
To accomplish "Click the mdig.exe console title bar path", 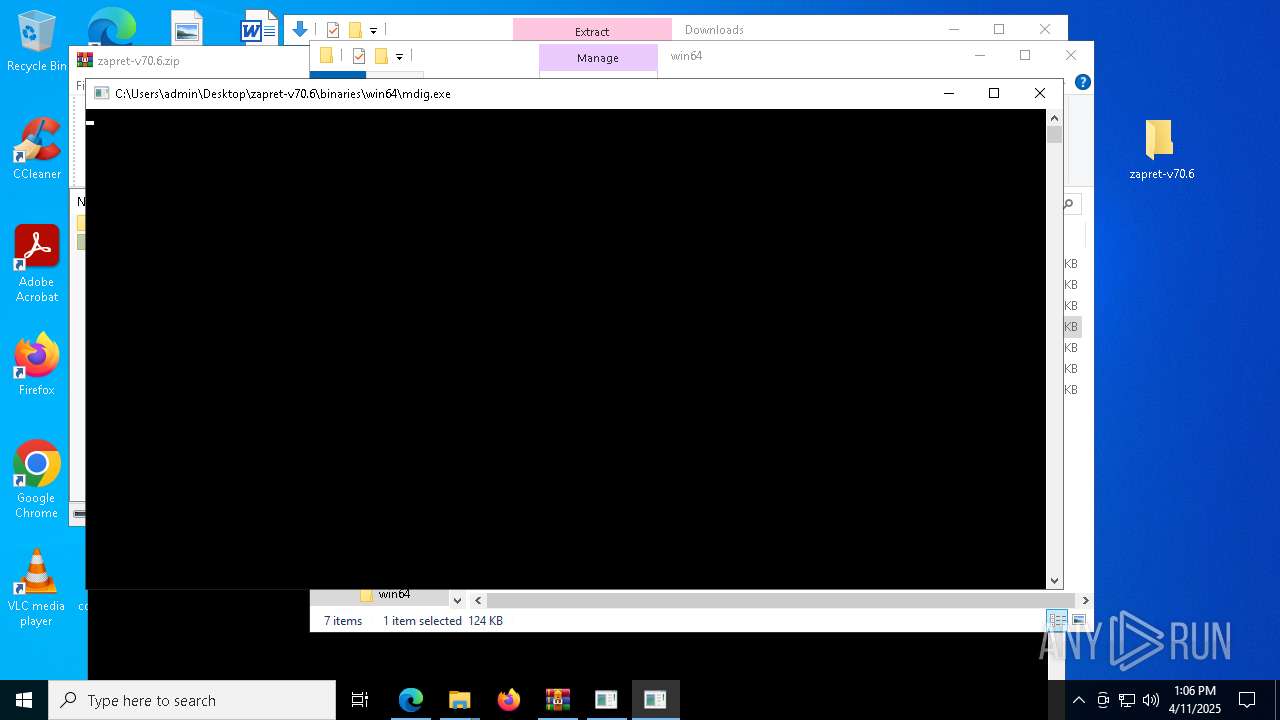I will [283, 93].
